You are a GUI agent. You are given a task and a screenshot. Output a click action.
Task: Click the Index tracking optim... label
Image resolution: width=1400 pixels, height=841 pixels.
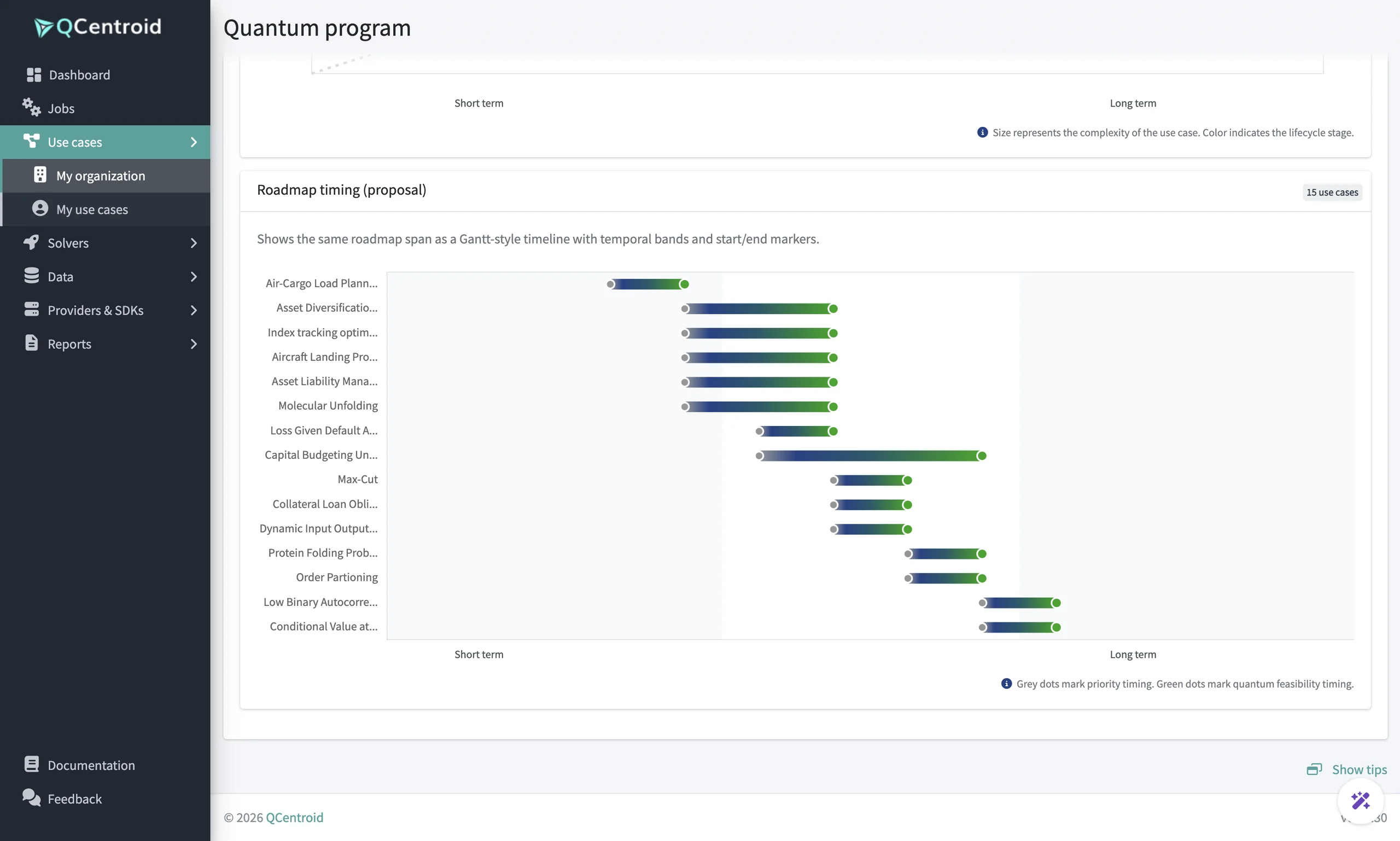(323, 332)
